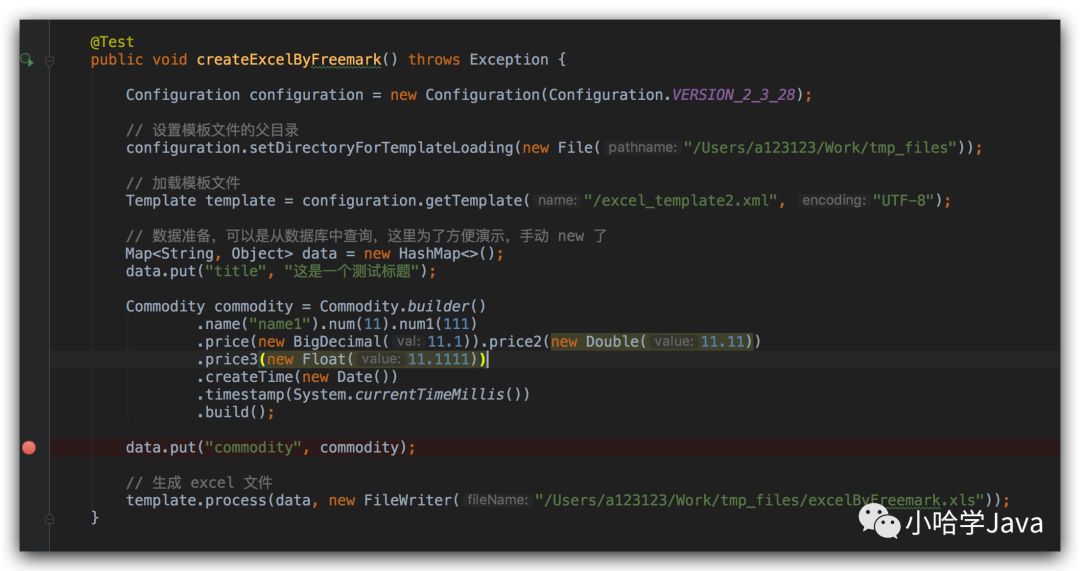Click the encoding inlay hint label
1080x571 pixels.
pyautogui.click(x=833, y=200)
